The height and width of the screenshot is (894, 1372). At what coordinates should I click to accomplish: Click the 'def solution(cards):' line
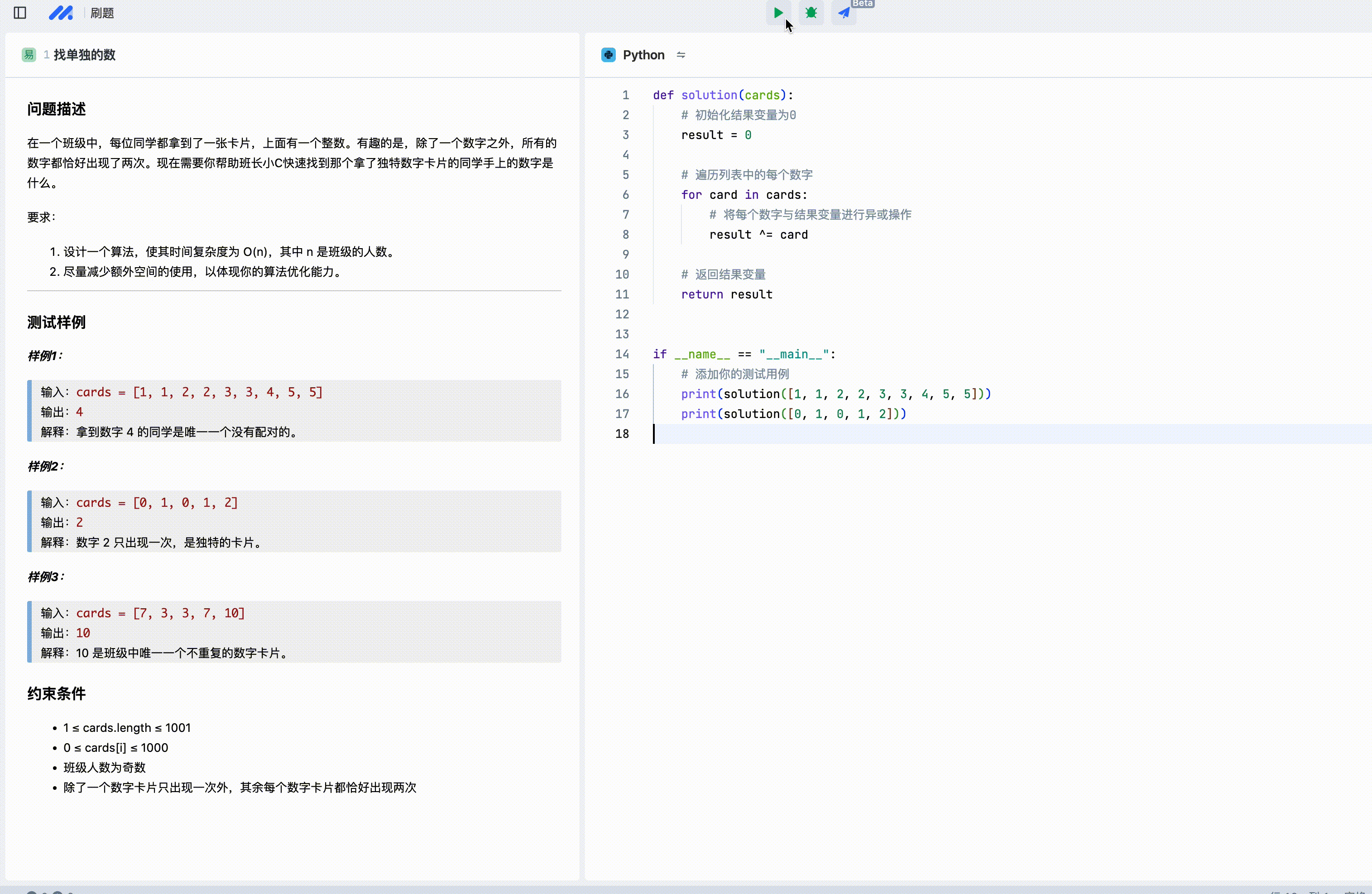723,95
